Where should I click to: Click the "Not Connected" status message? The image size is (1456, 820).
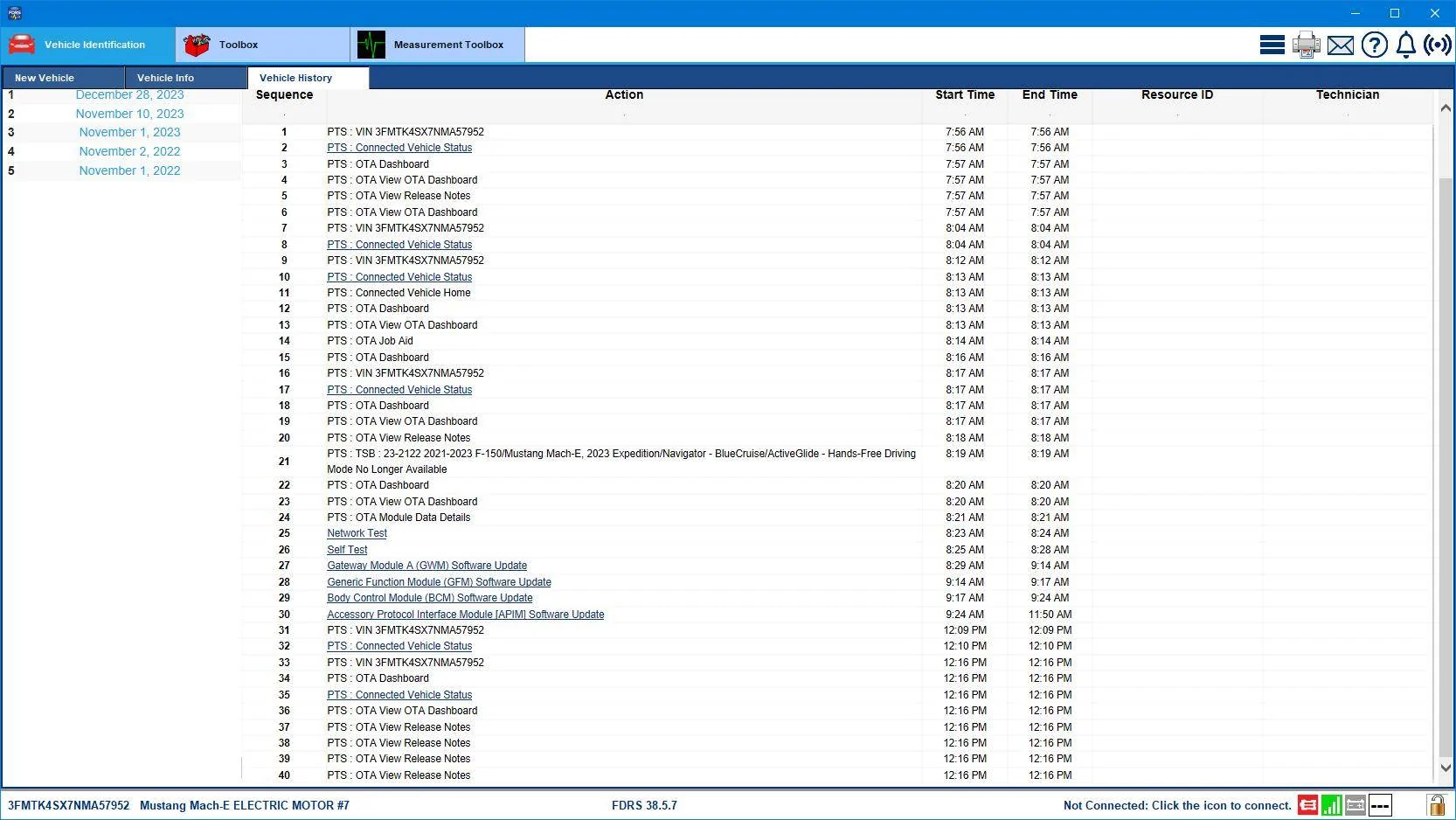[x=1177, y=806]
